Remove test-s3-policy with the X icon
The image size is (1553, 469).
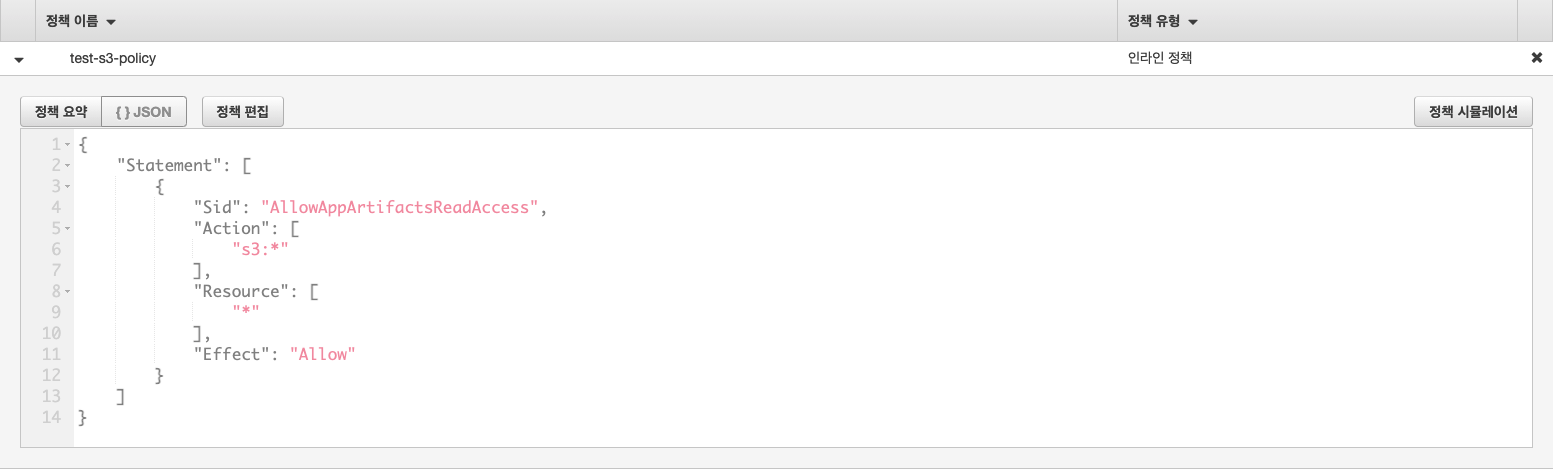click(1537, 58)
